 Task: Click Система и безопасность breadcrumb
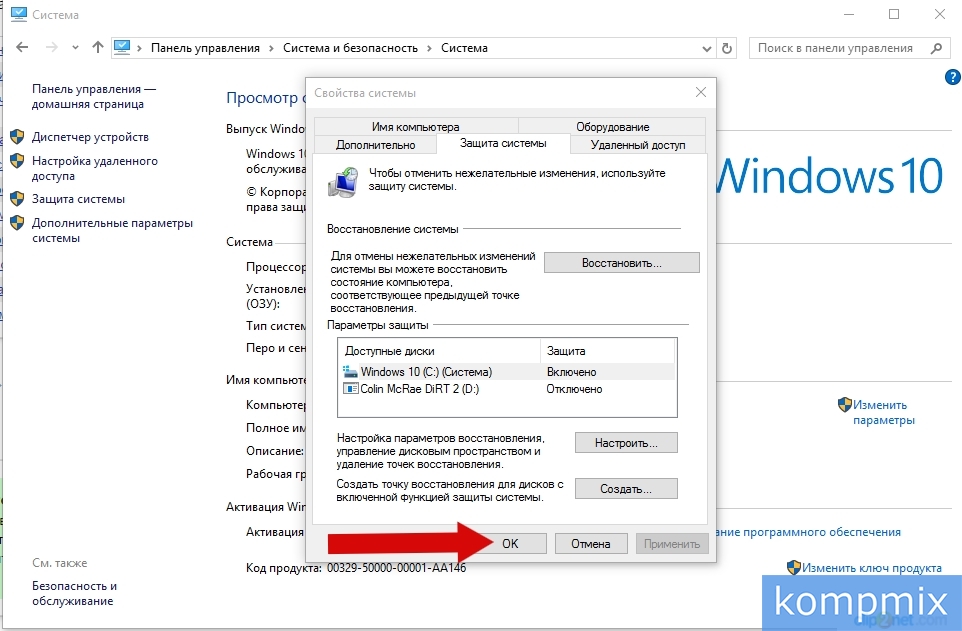[350, 48]
